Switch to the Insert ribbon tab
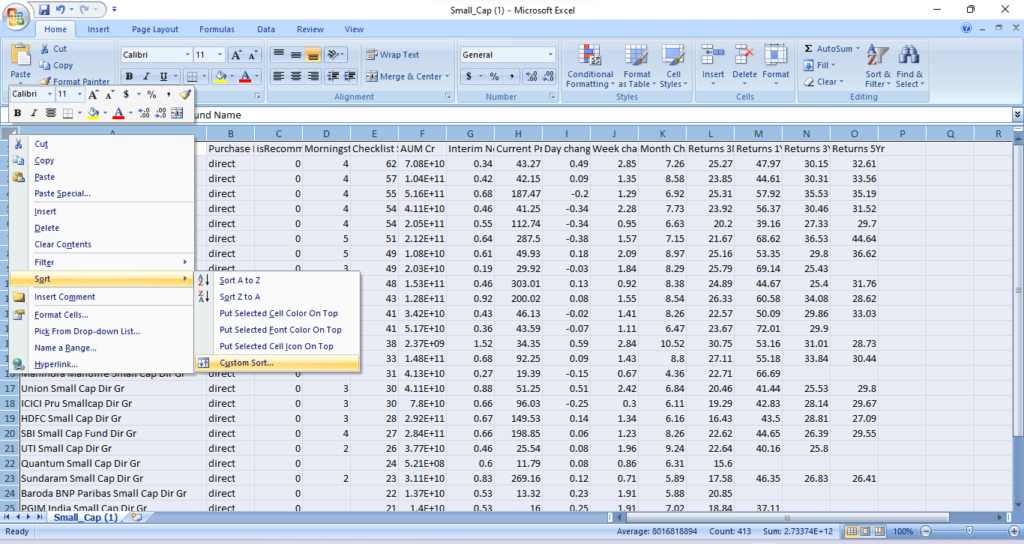 pyautogui.click(x=99, y=29)
